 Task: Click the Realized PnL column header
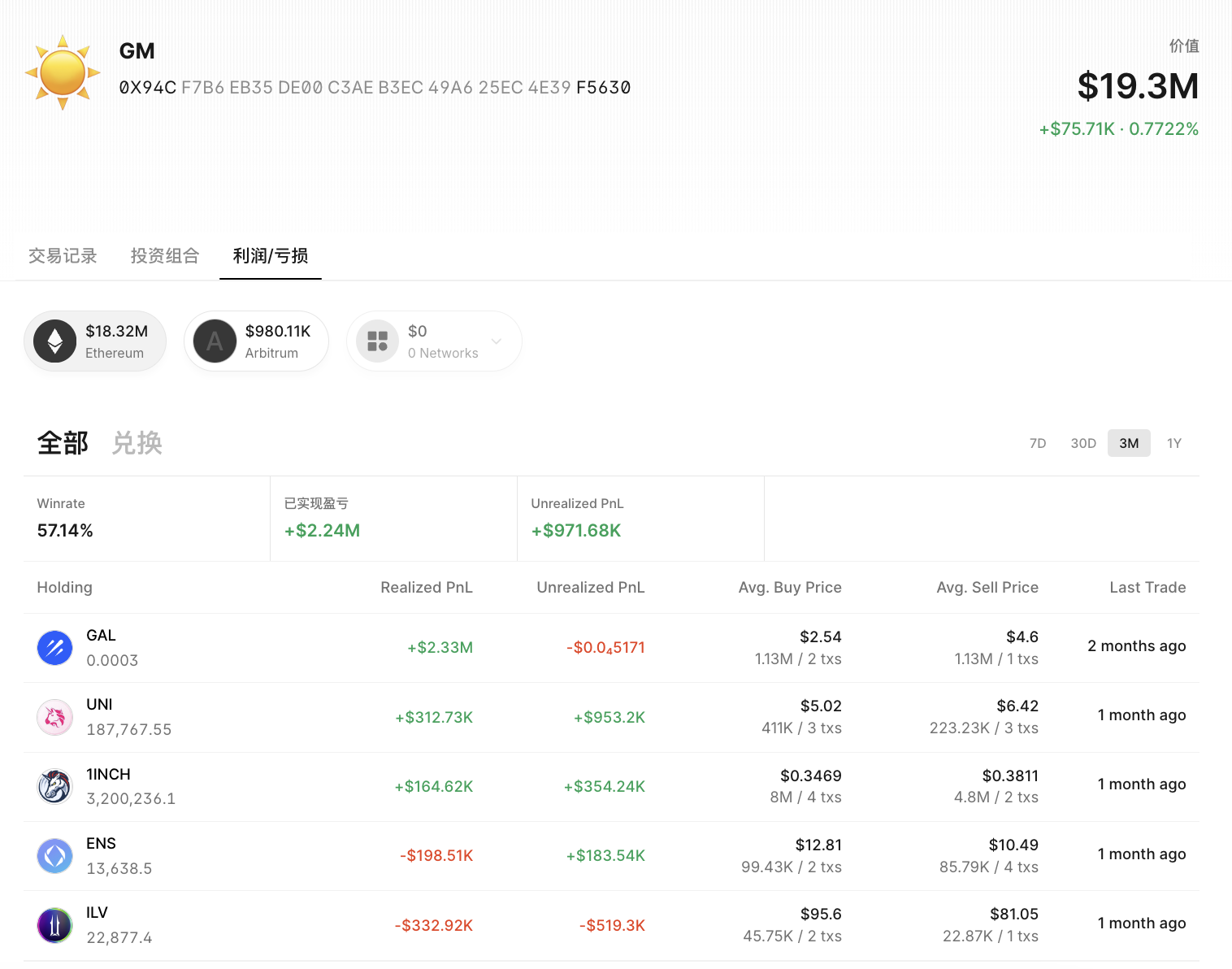click(427, 587)
